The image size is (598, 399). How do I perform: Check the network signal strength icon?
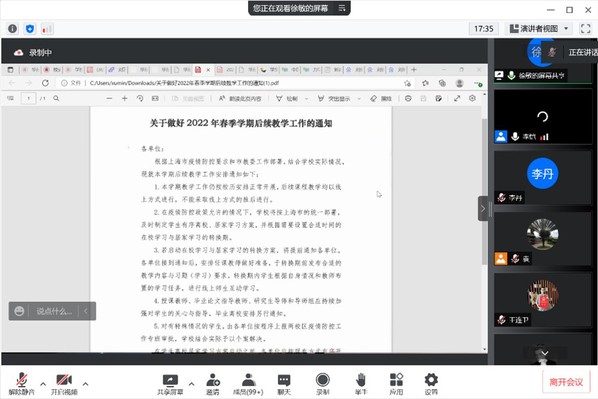47,29
